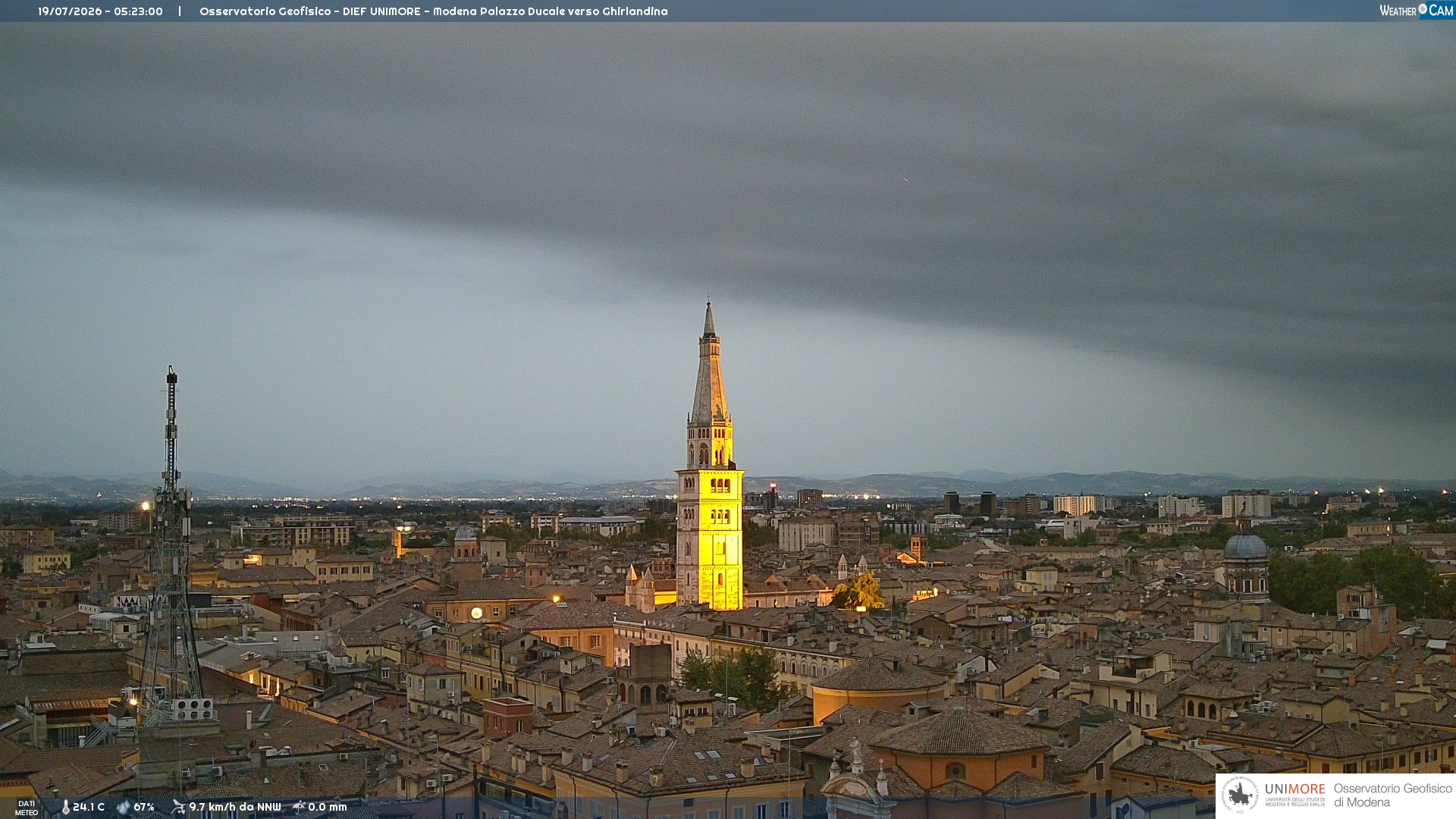Click the water drops humidity icon
Image resolution: width=1456 pixels, height=819 pixels.
point(123,808)
